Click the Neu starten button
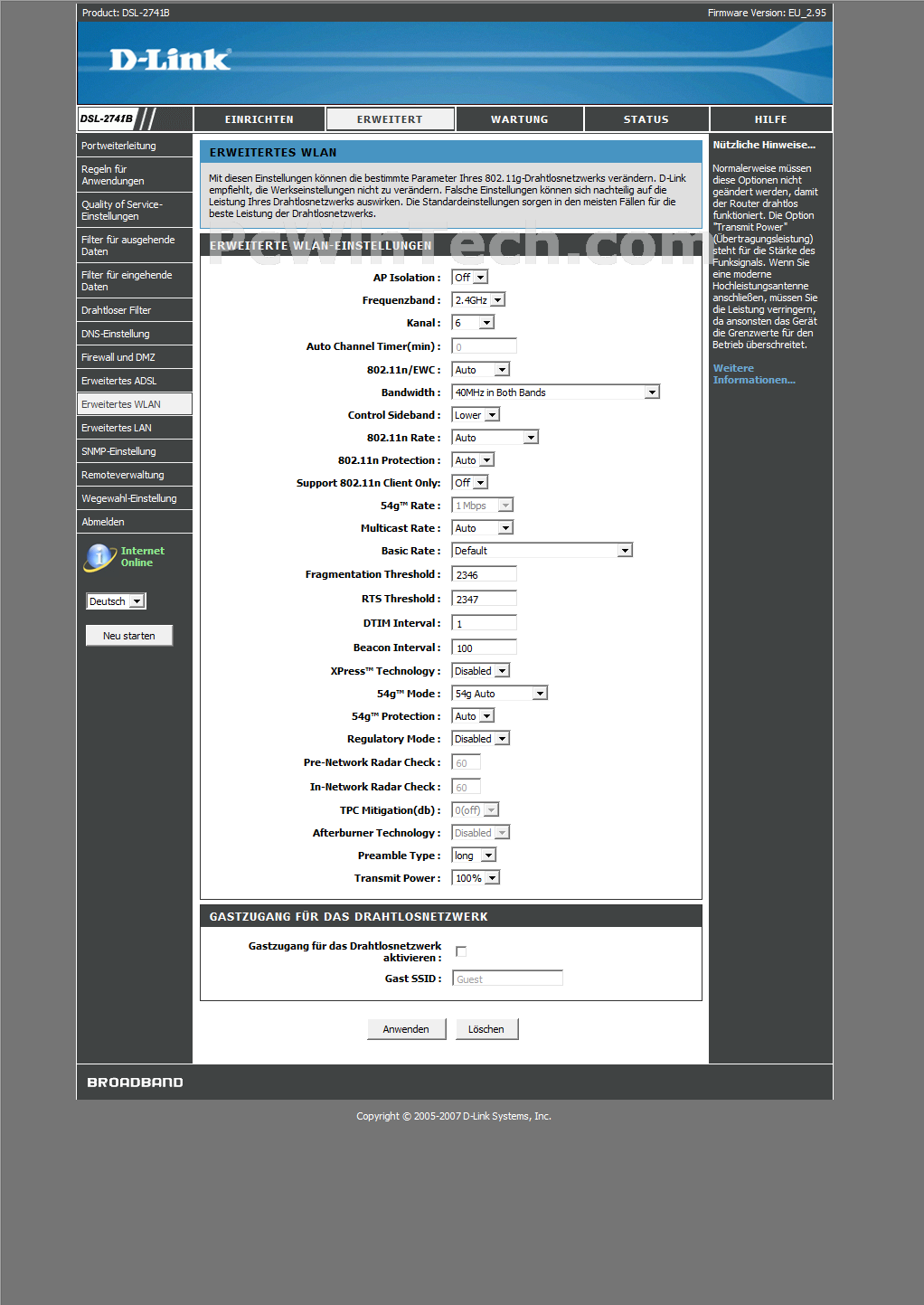Viewport: 924px width, 1305px height. pos(129,636)
